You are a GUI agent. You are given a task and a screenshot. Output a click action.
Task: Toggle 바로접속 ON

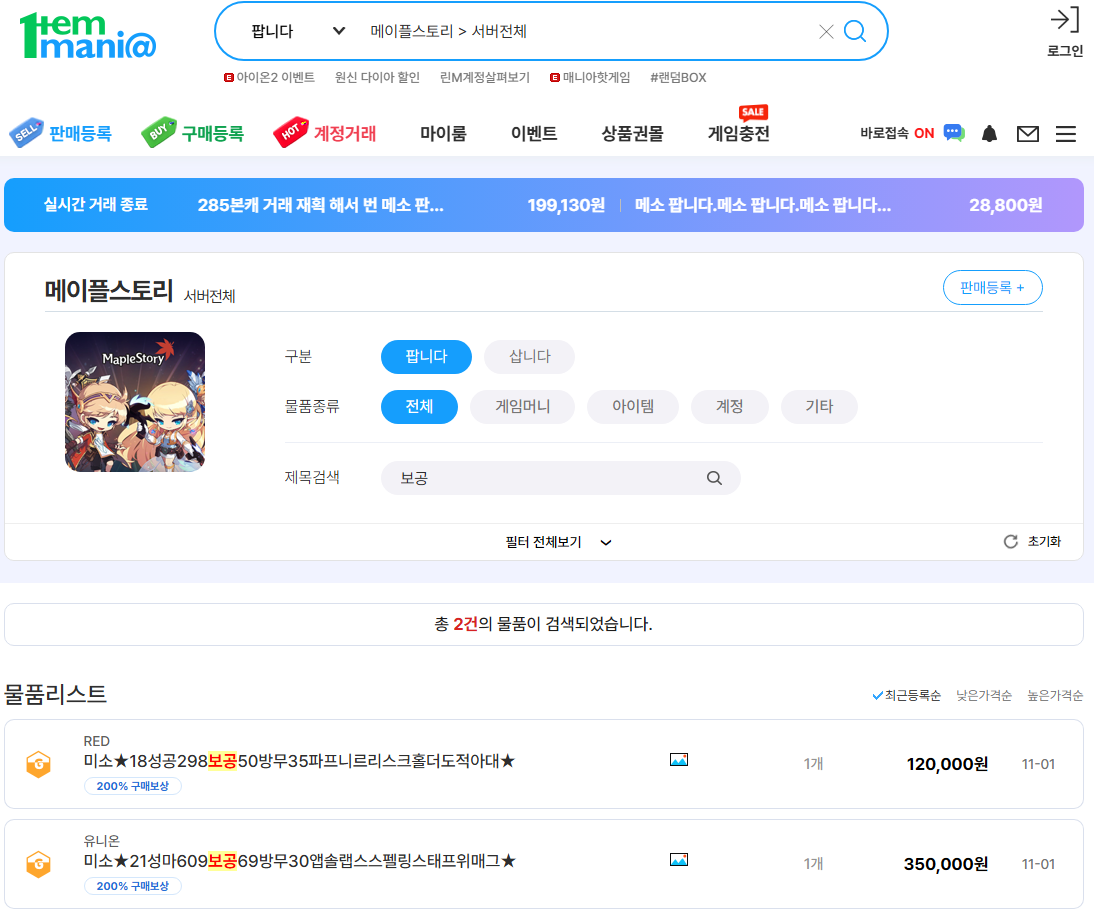coord(897,133)
